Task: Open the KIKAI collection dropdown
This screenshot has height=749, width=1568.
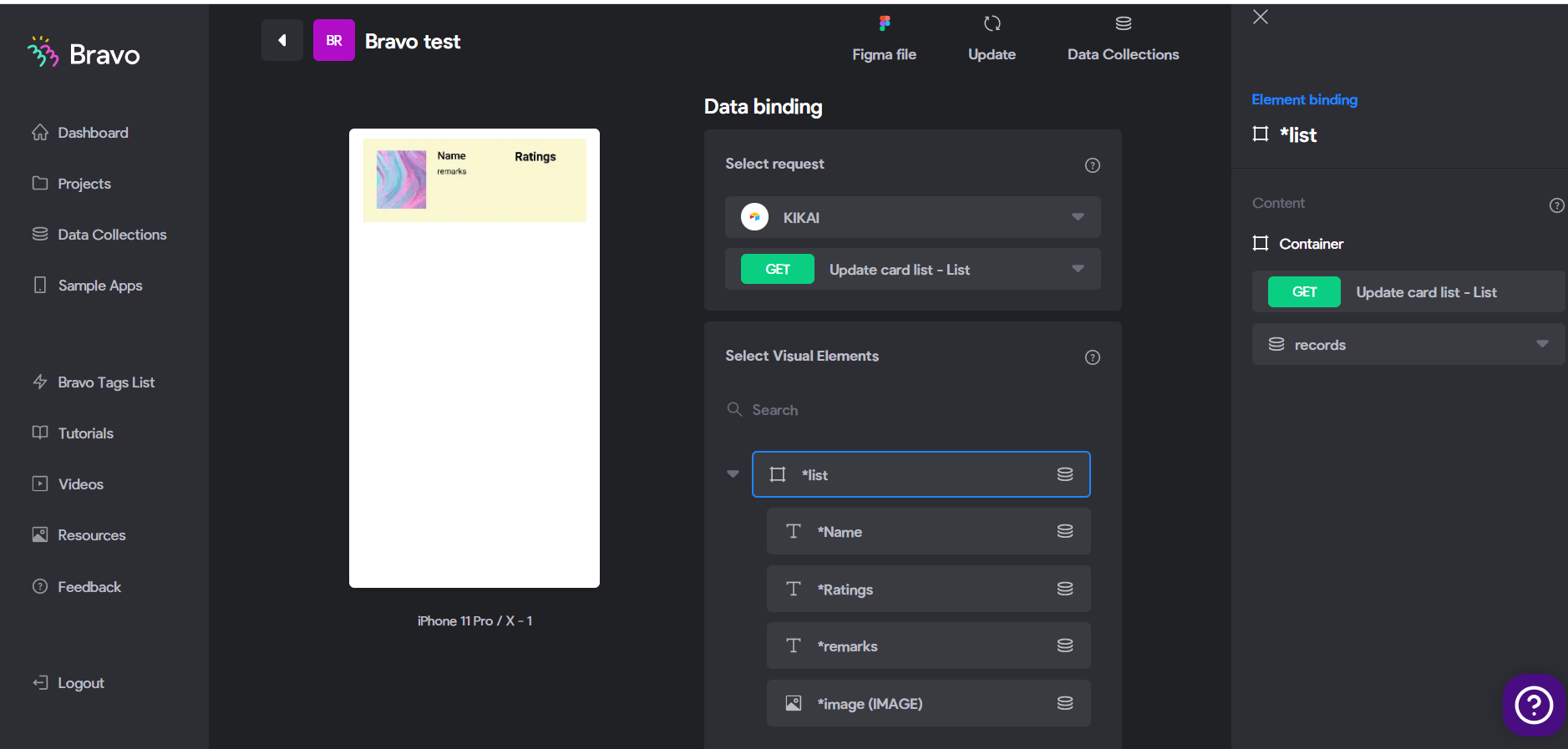Action: click(912, 217)
